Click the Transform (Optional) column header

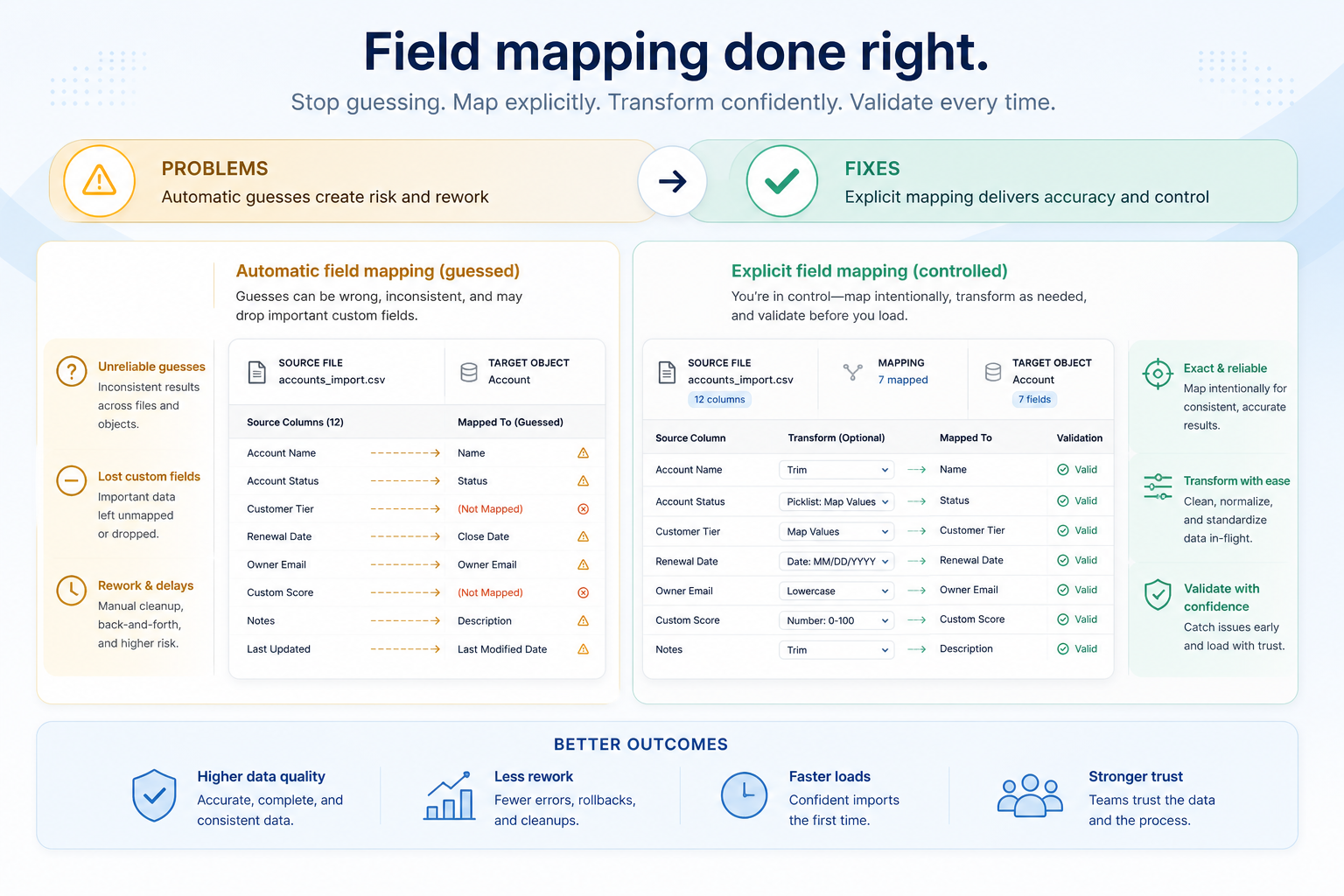[836, 438]
